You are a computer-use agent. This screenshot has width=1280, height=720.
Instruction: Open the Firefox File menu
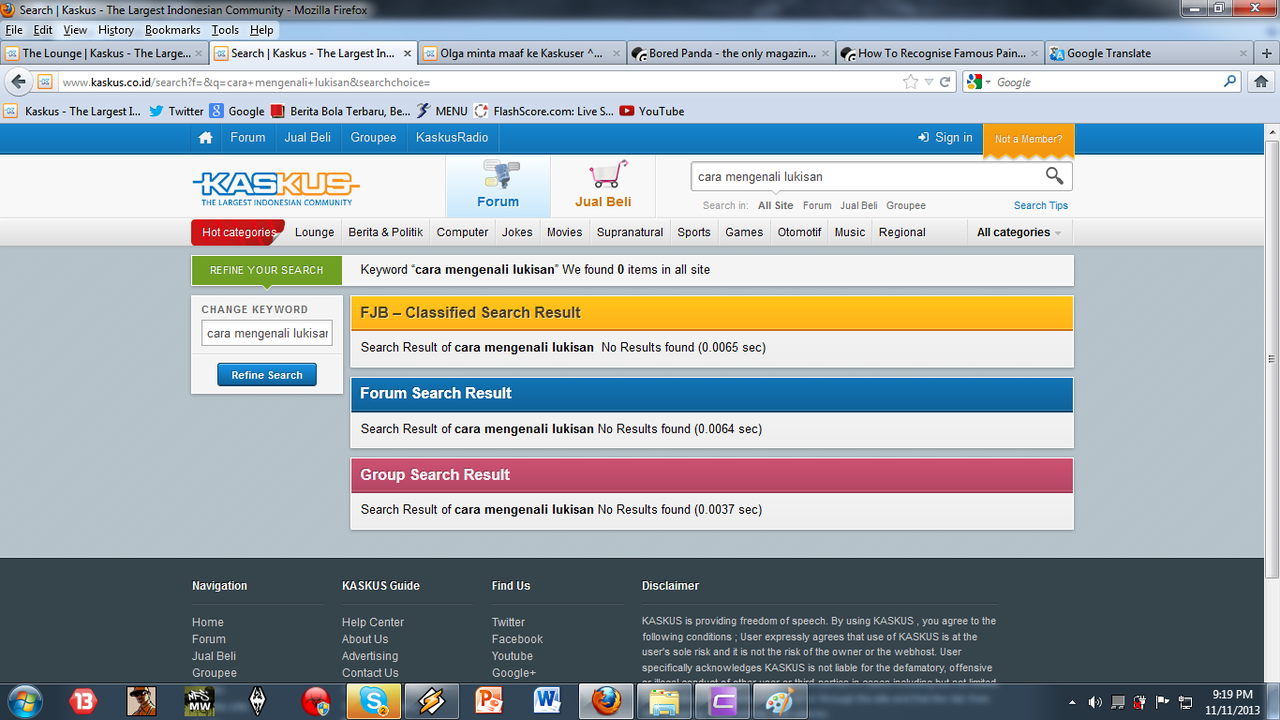pos(14,30)
